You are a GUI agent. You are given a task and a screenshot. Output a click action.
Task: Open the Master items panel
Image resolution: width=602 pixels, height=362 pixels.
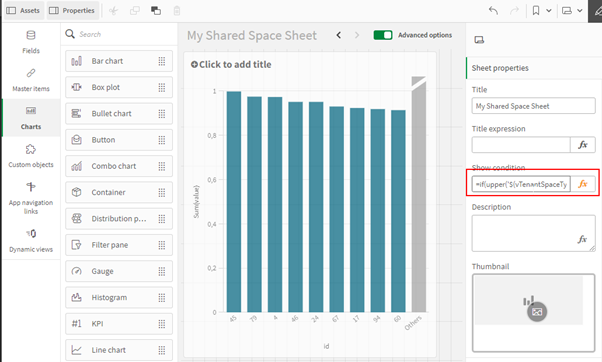pos(31,80)
